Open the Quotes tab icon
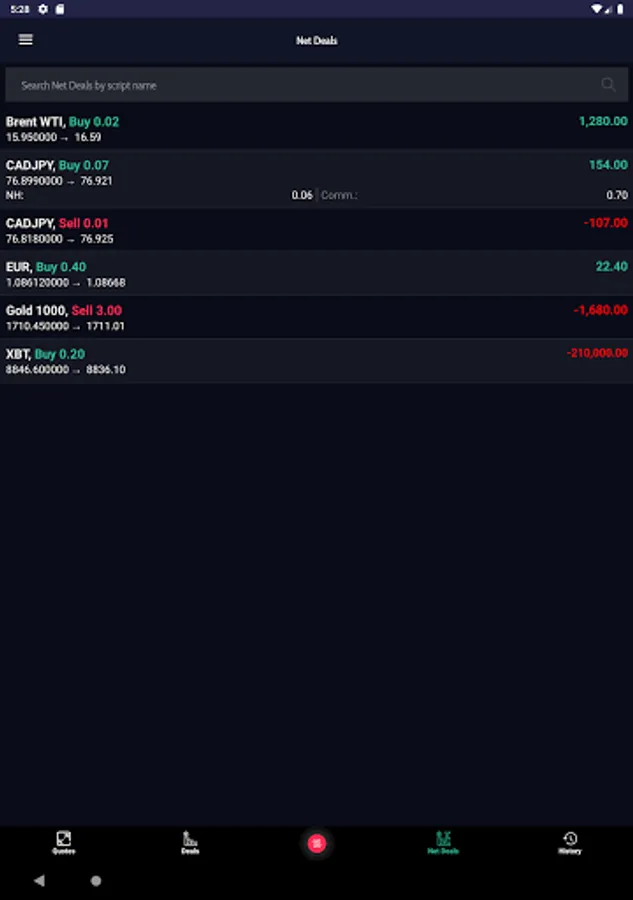This screenshot has height=900, width=633. coord(63,840)
